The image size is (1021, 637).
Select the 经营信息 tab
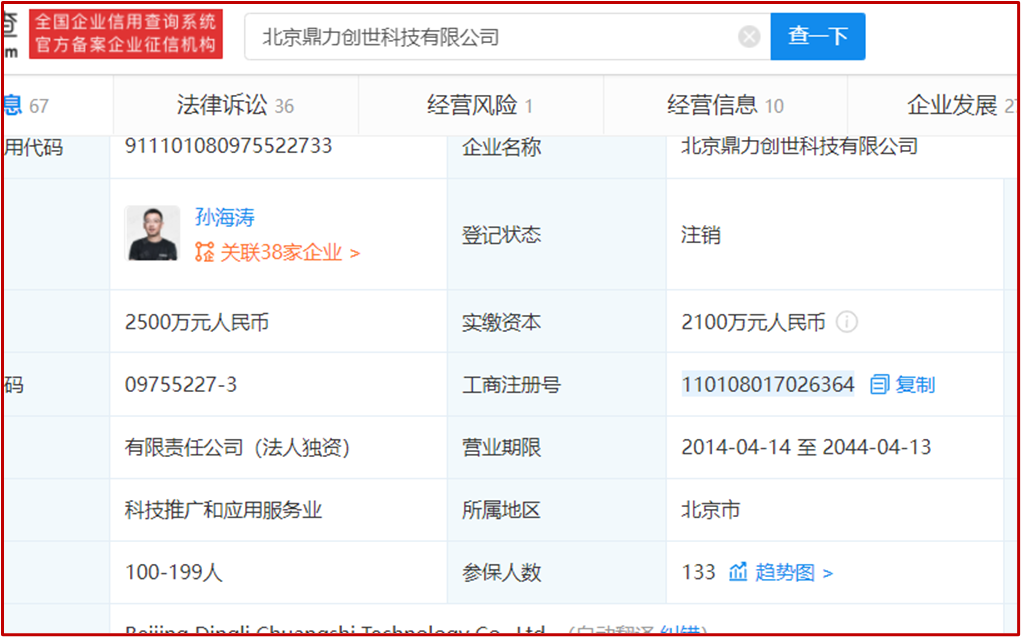click(725, 105)
